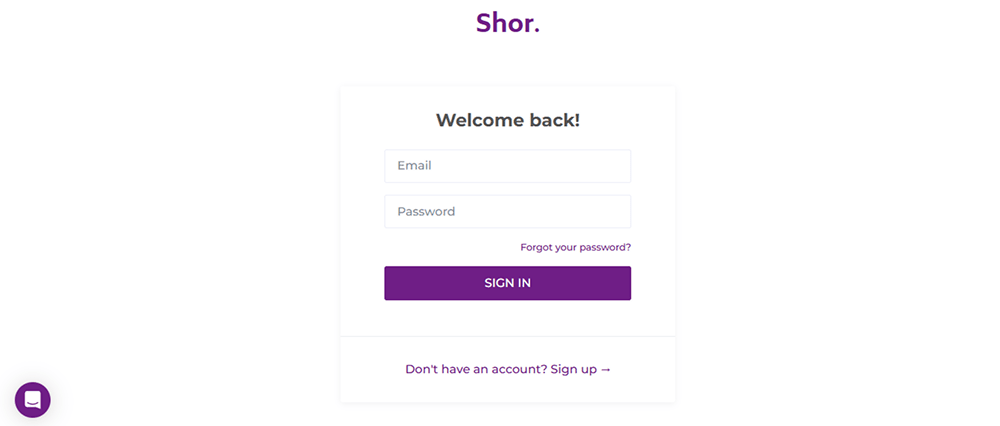
Task: Click "Don't have an account?" text
Action: [475, 370]
